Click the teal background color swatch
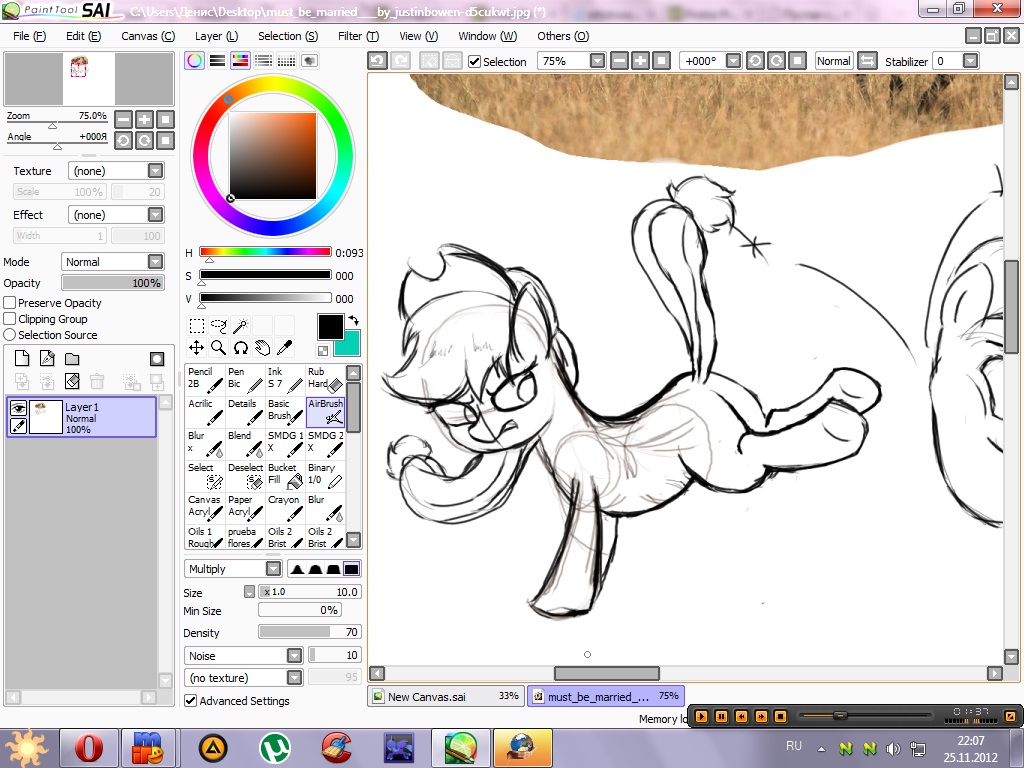This screenshot has height=768, width=1024. pyautogui.click(x=349, y=345)
